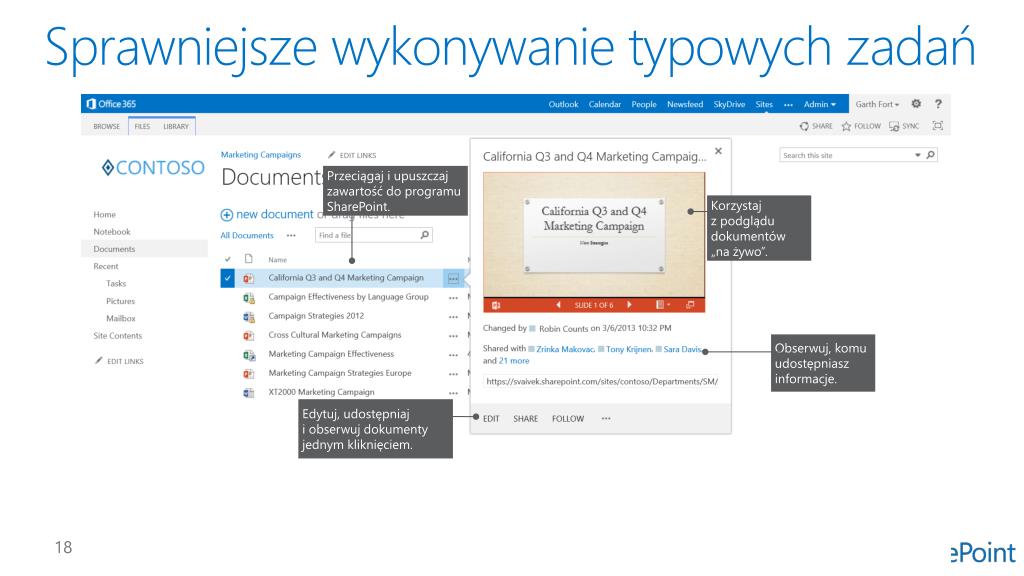
Task: Click icon of Cross Cultural Marketing Campaigns
Action: point(248,335)
